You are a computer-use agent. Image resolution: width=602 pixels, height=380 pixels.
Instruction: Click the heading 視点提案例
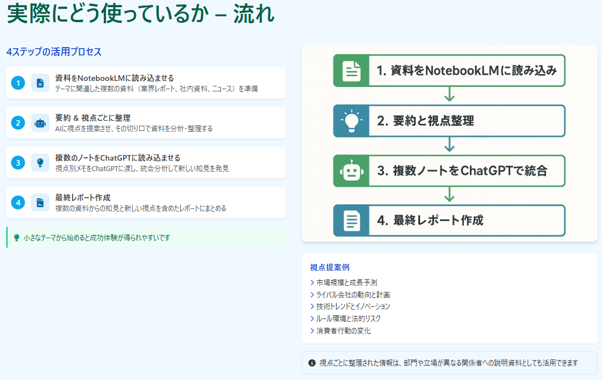click(x=329, y=268)
